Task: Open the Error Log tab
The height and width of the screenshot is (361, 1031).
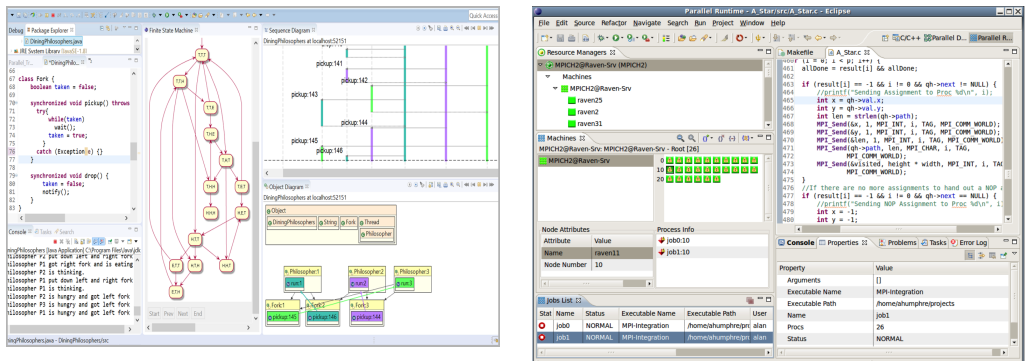Action: (968, 243)
